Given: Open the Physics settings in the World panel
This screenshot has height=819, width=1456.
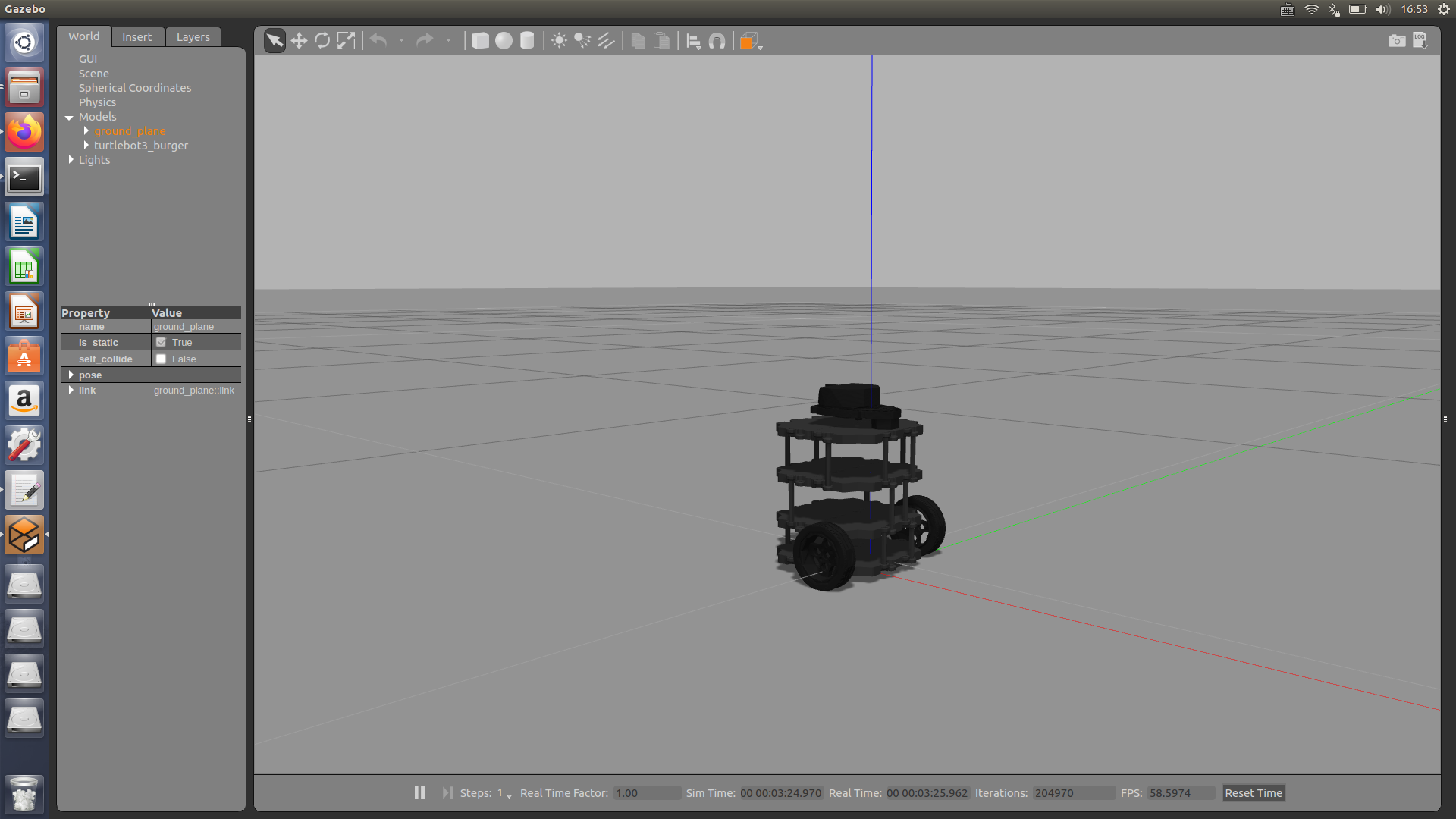Looking at the screenshot, I should (97, 102).
